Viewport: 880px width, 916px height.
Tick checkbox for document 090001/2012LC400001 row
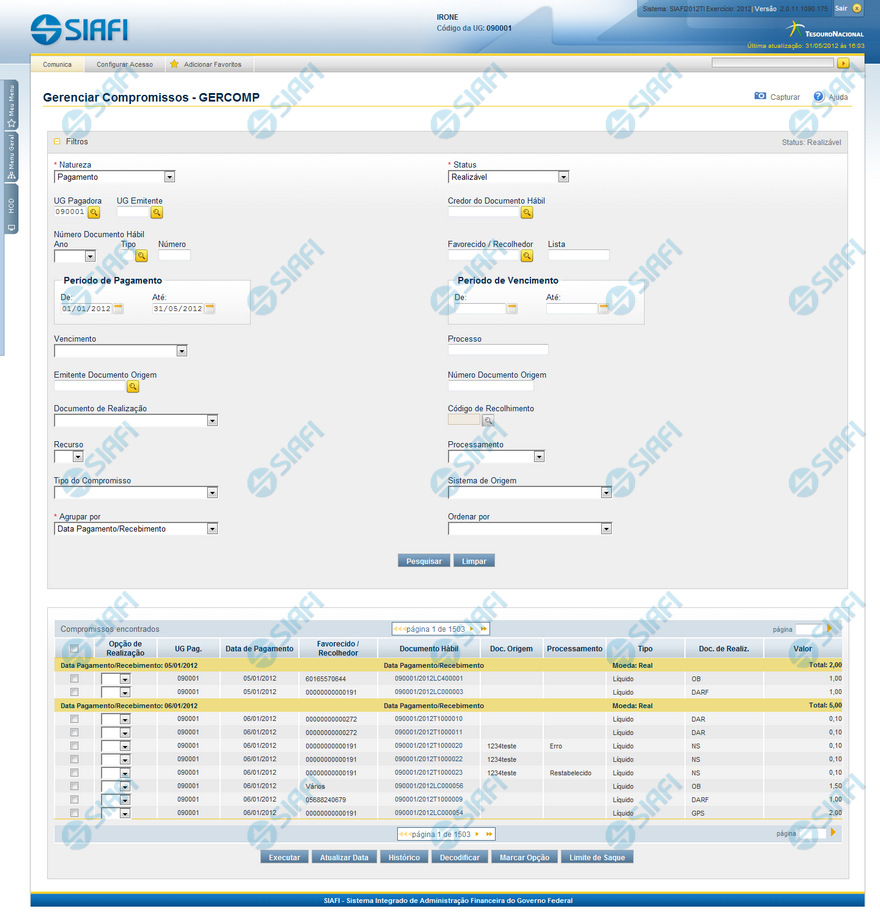pyautogui.click(x=74, y=679)
